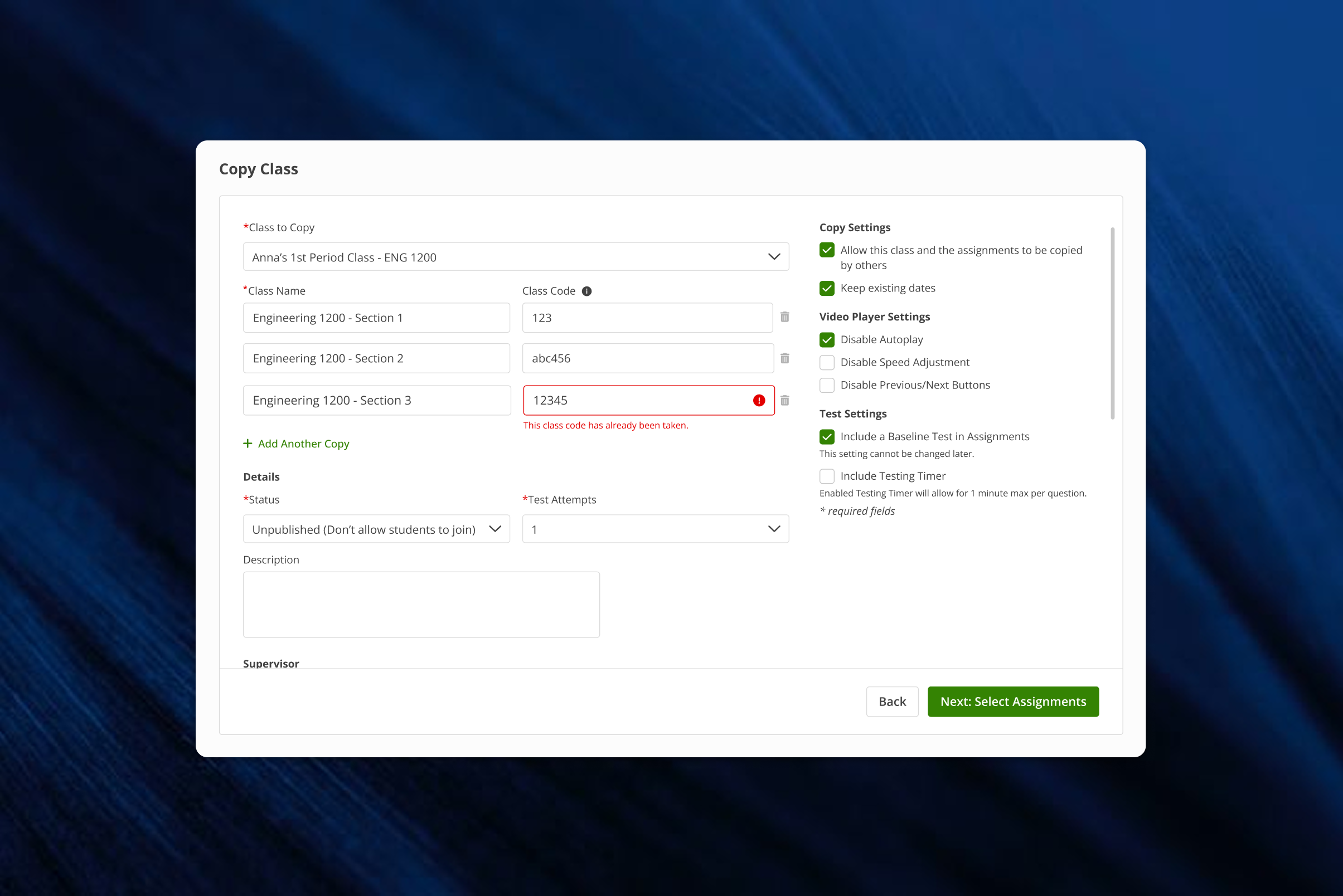Click the '*Test Attempts' field label
This screenshot has height=896, width=1343.
click(x=559, y=500)
